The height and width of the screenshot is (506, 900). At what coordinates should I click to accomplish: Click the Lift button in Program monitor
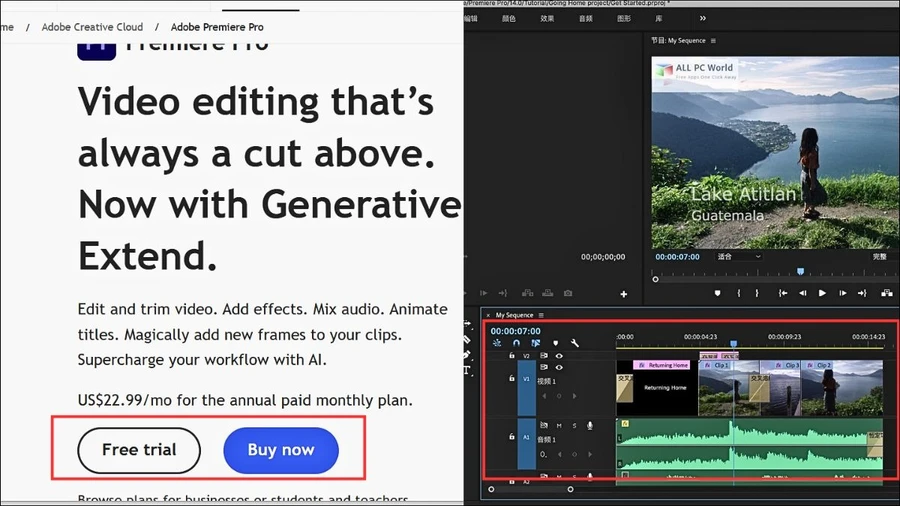point(887,293)
